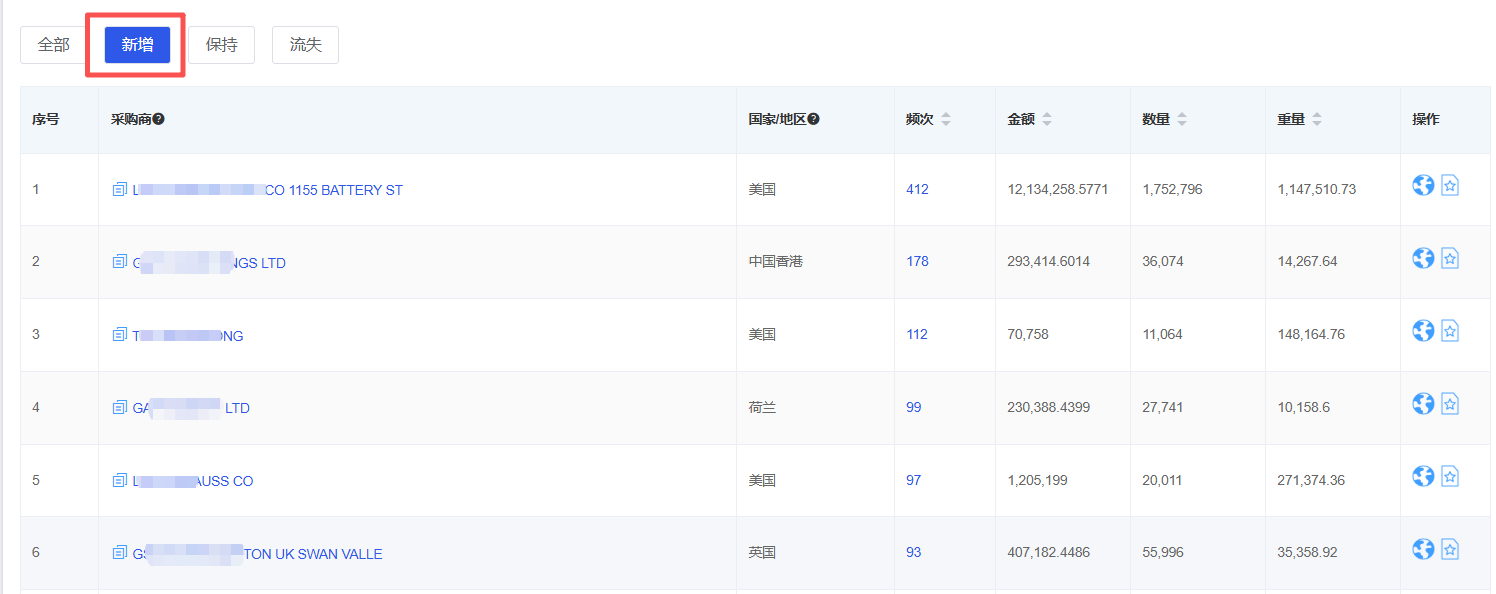Switch to the 全部 tab
Image resolution: width=1496 pixels, height=594 pixels.
point(54,45)
